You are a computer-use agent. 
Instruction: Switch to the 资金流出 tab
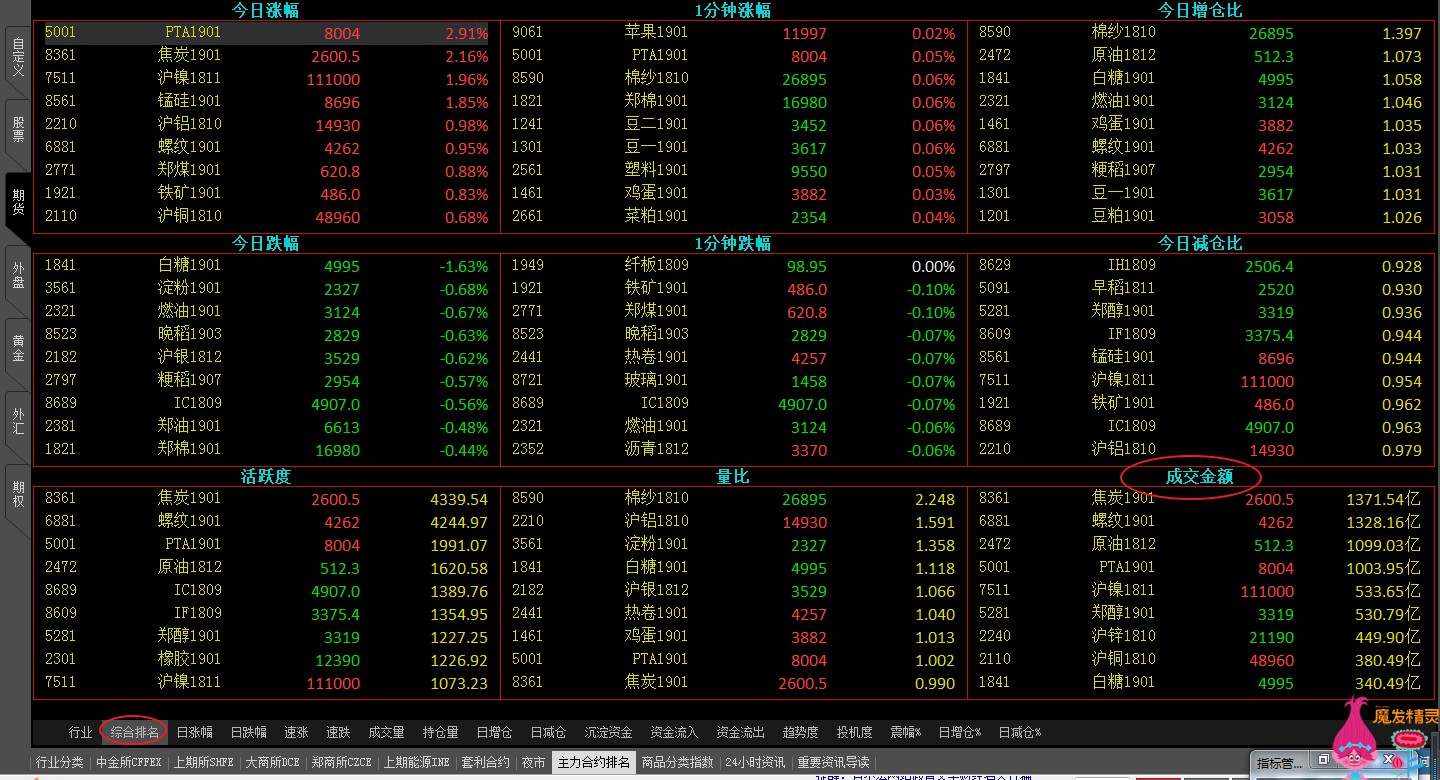click(x=740, y=733)
